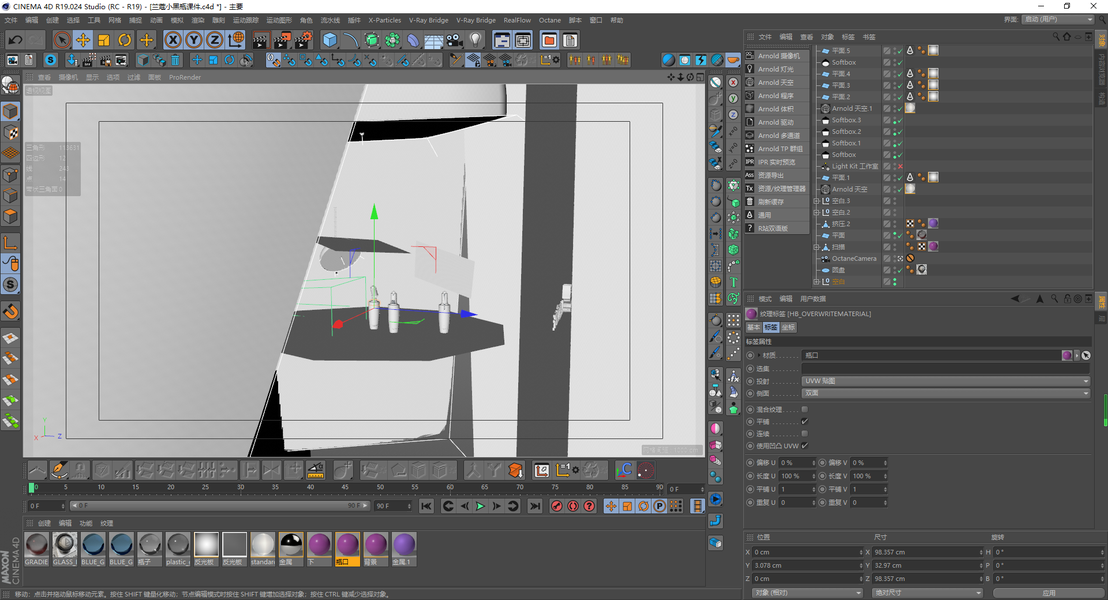Add a cube primitive object
The width and height of the screenshot is (1108, 600).
[329, 40]
